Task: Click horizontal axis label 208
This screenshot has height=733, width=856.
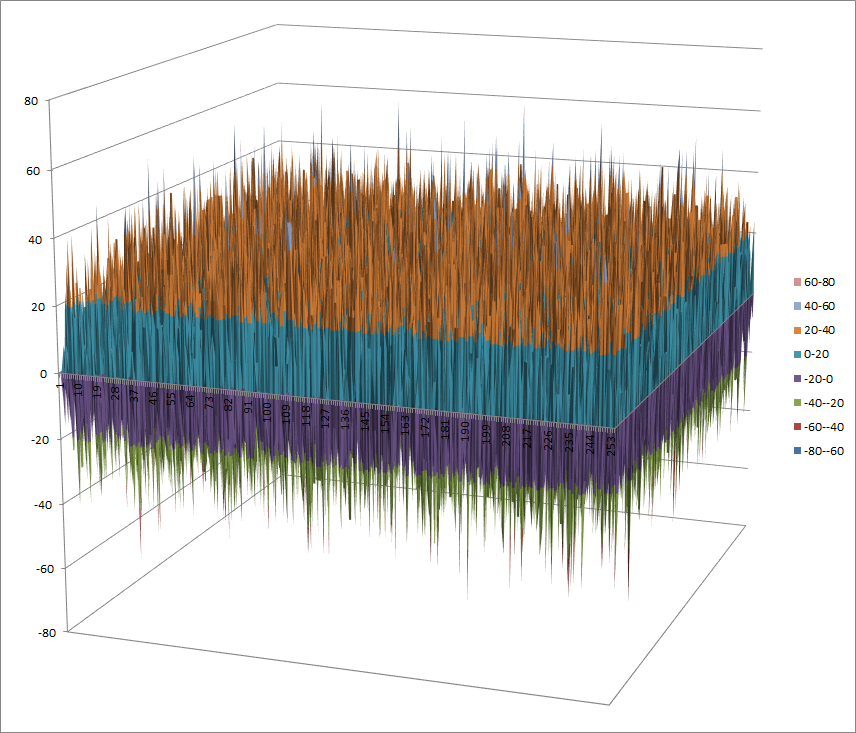Action: 507,436
